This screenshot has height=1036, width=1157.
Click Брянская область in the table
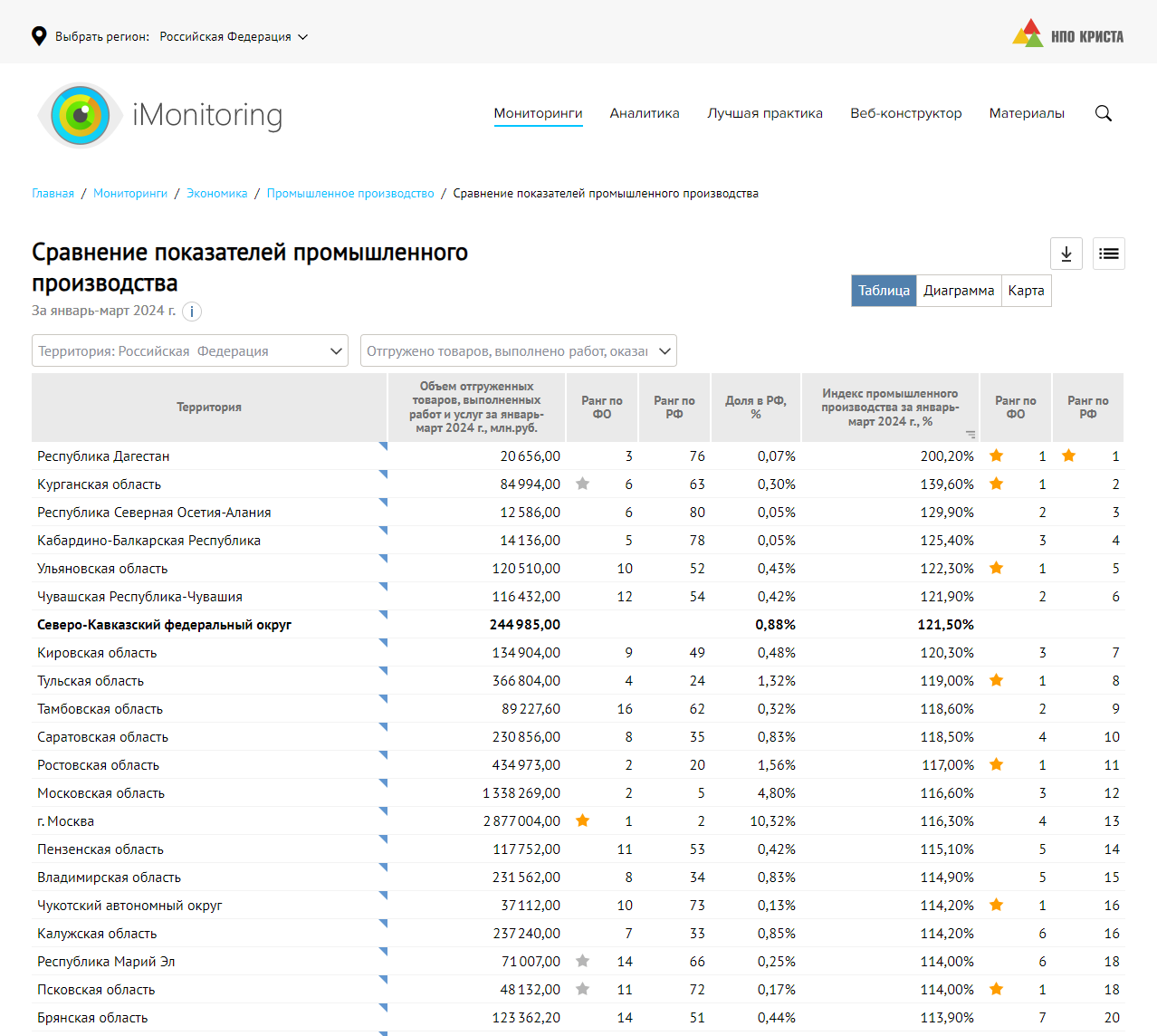(x=92, y=1018)
